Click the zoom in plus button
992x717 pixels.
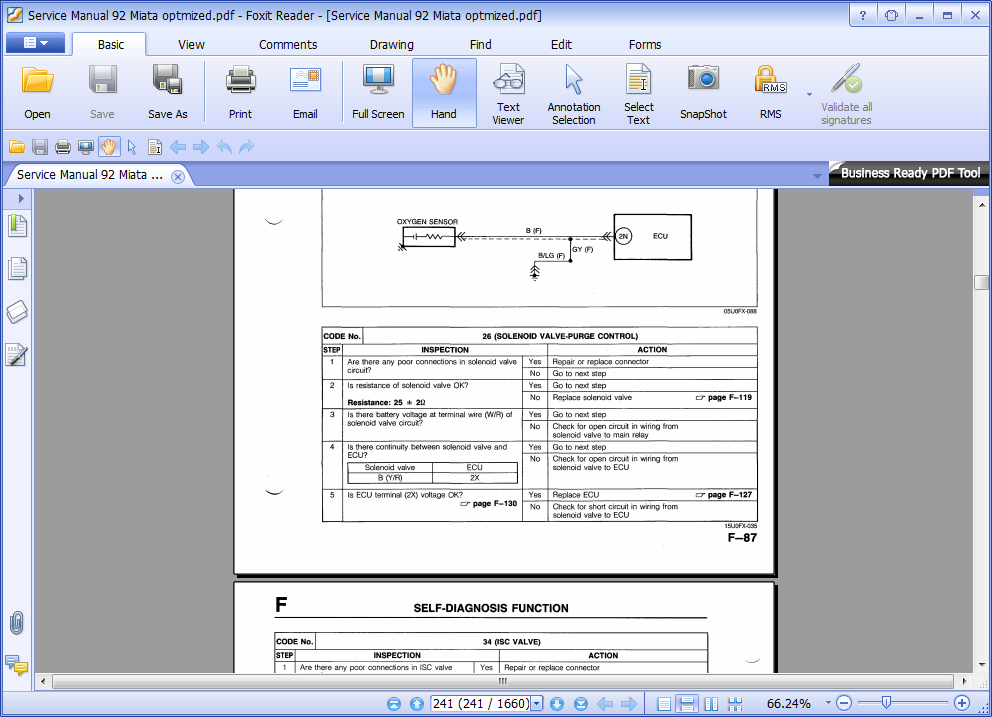962,704
